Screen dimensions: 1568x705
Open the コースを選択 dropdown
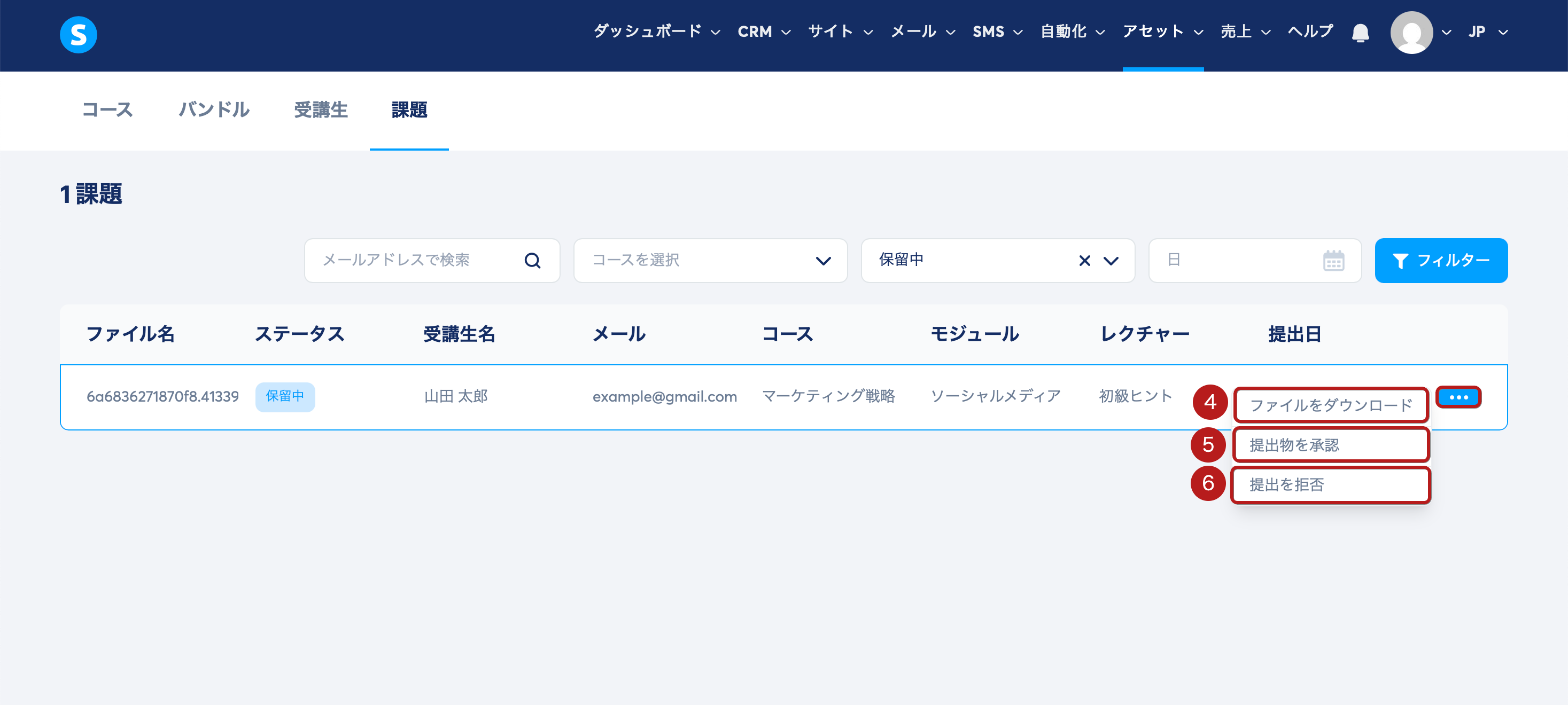(x=710, y=260)
